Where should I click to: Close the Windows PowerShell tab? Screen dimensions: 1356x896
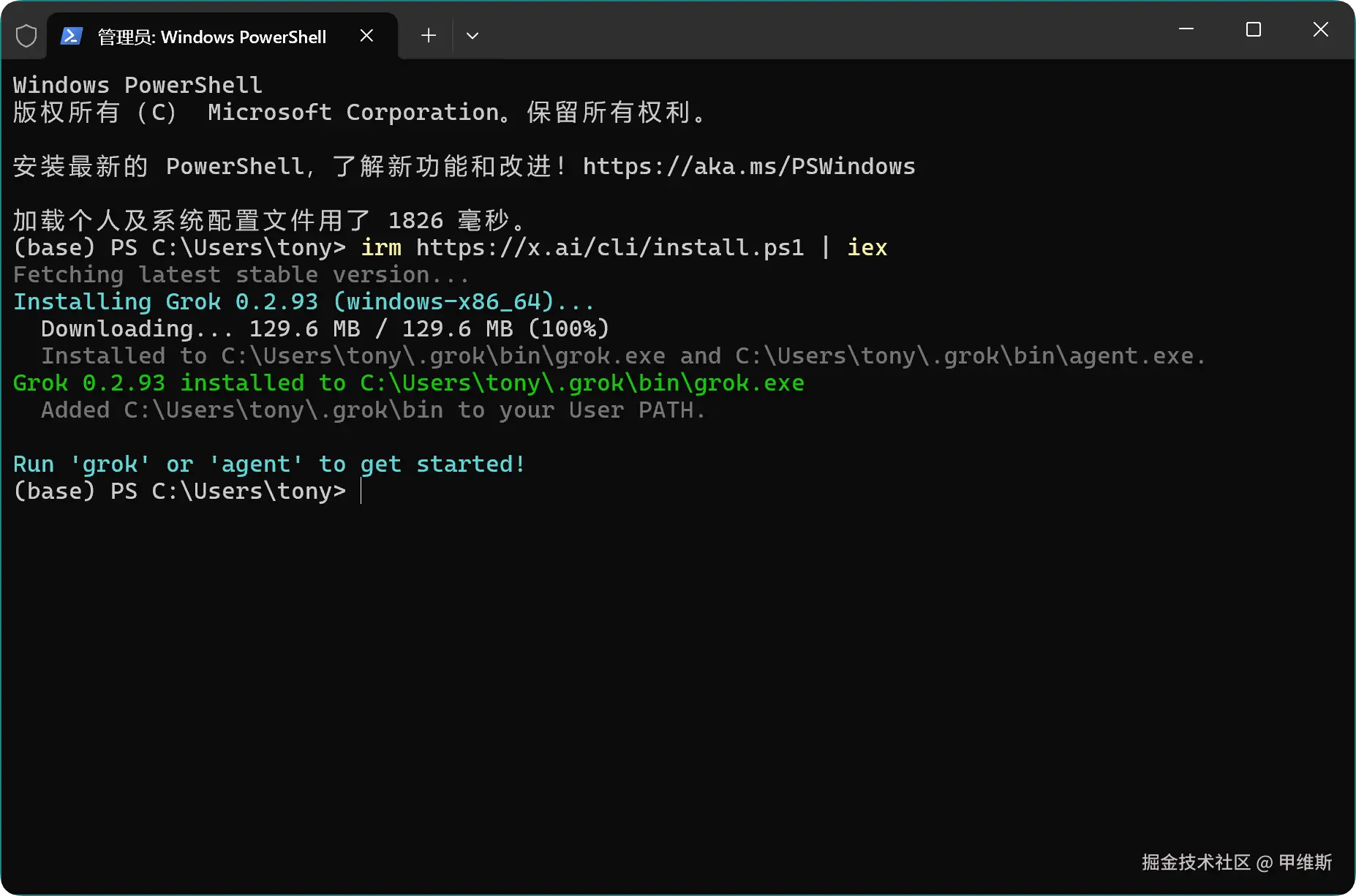367,36
